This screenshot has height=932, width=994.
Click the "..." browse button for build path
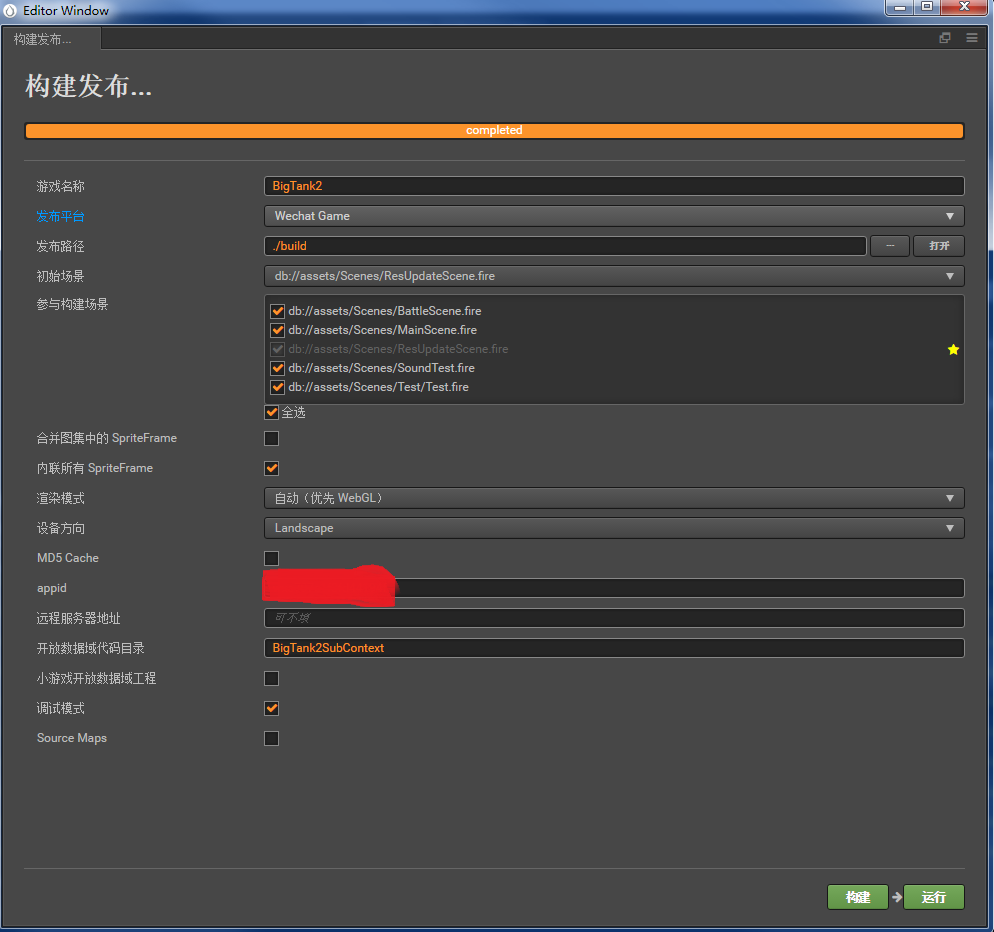coord(890,246)
